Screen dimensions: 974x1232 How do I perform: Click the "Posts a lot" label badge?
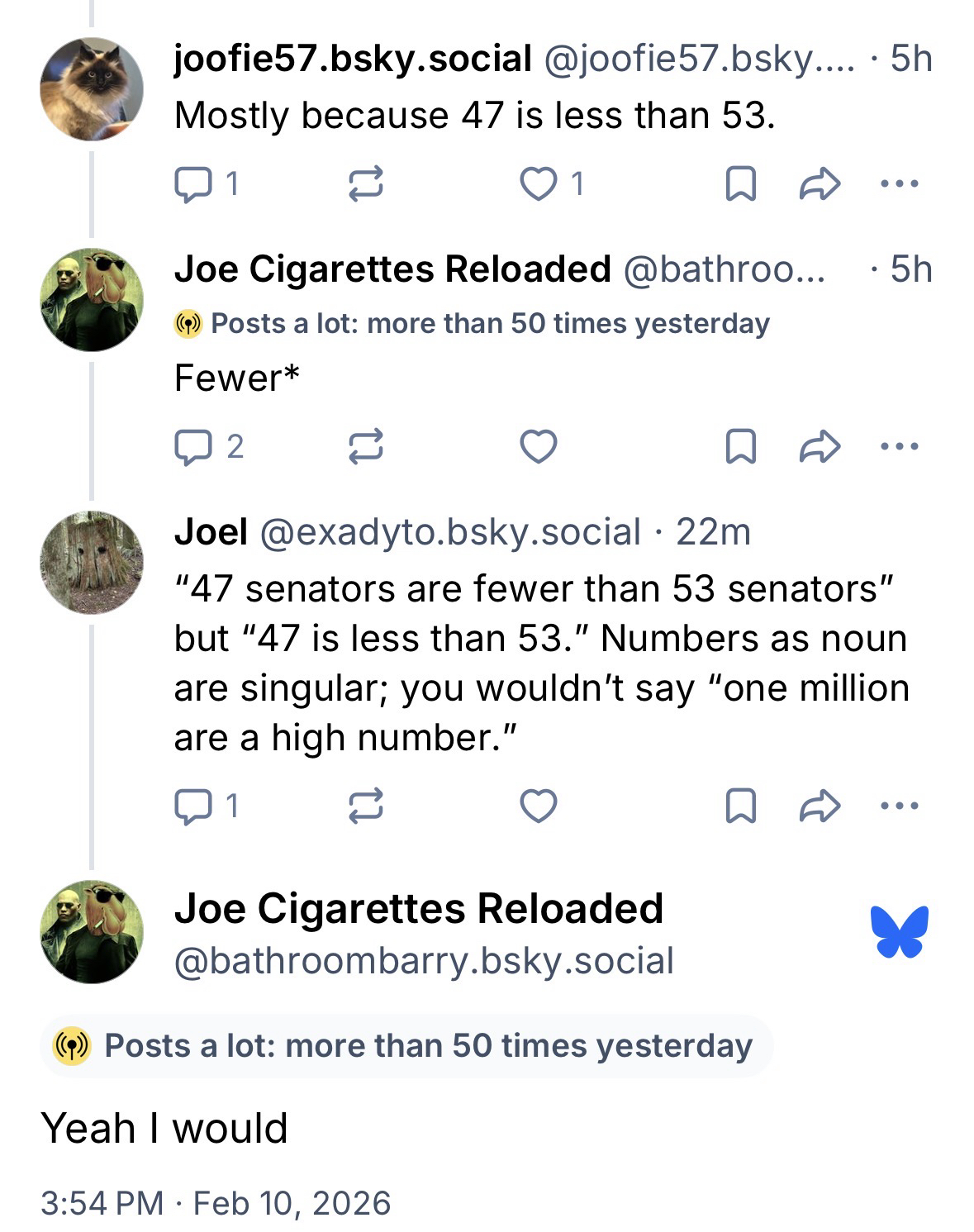(406, 1046)
